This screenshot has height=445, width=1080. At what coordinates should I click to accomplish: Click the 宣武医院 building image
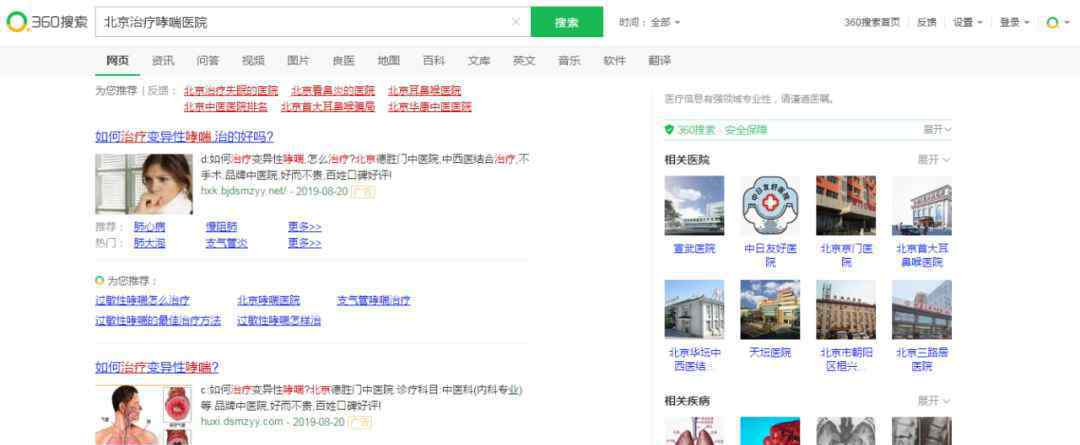point(694,206)
